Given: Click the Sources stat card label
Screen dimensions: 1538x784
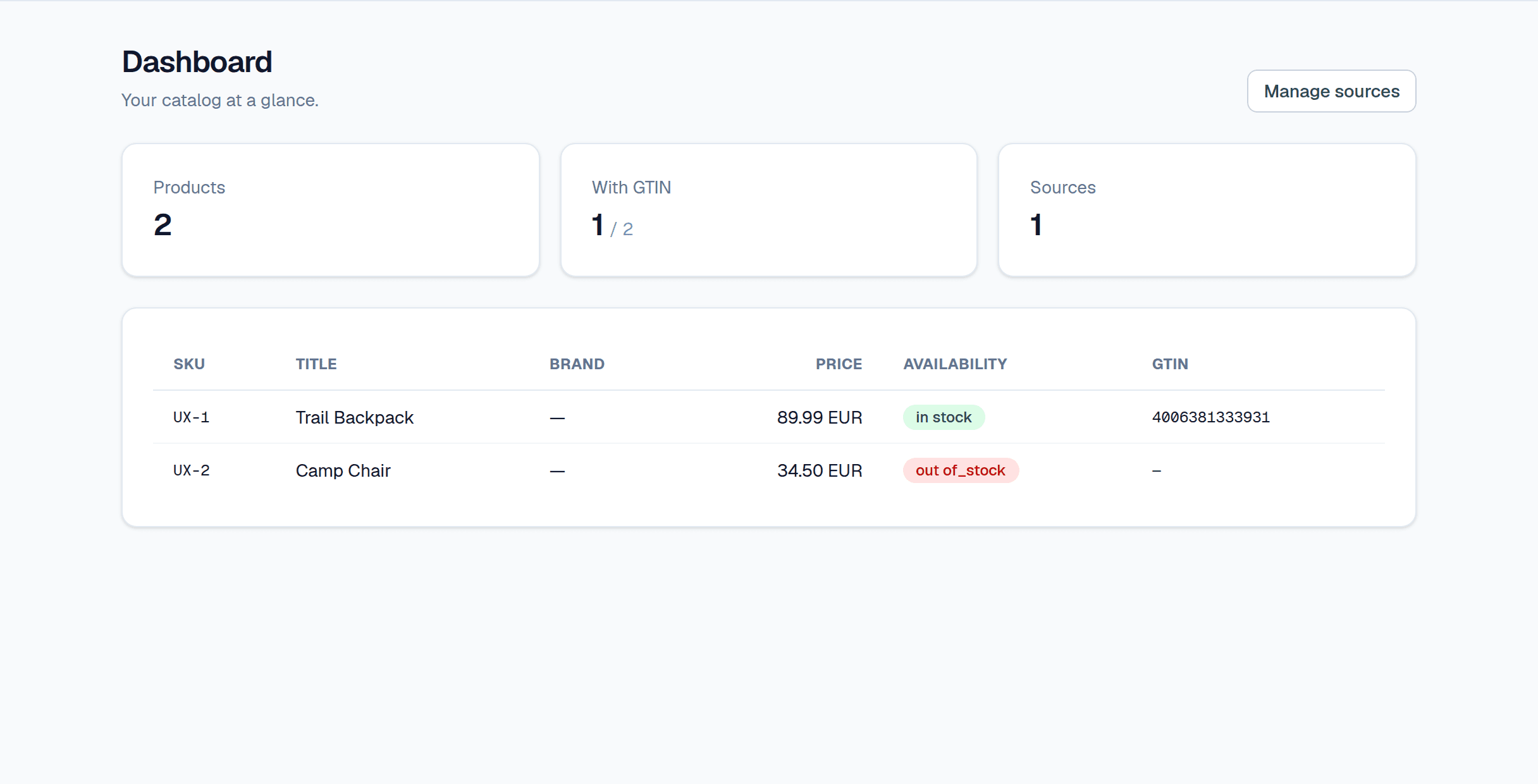Looking at the screenshot, I should (x=1062, y=187).
